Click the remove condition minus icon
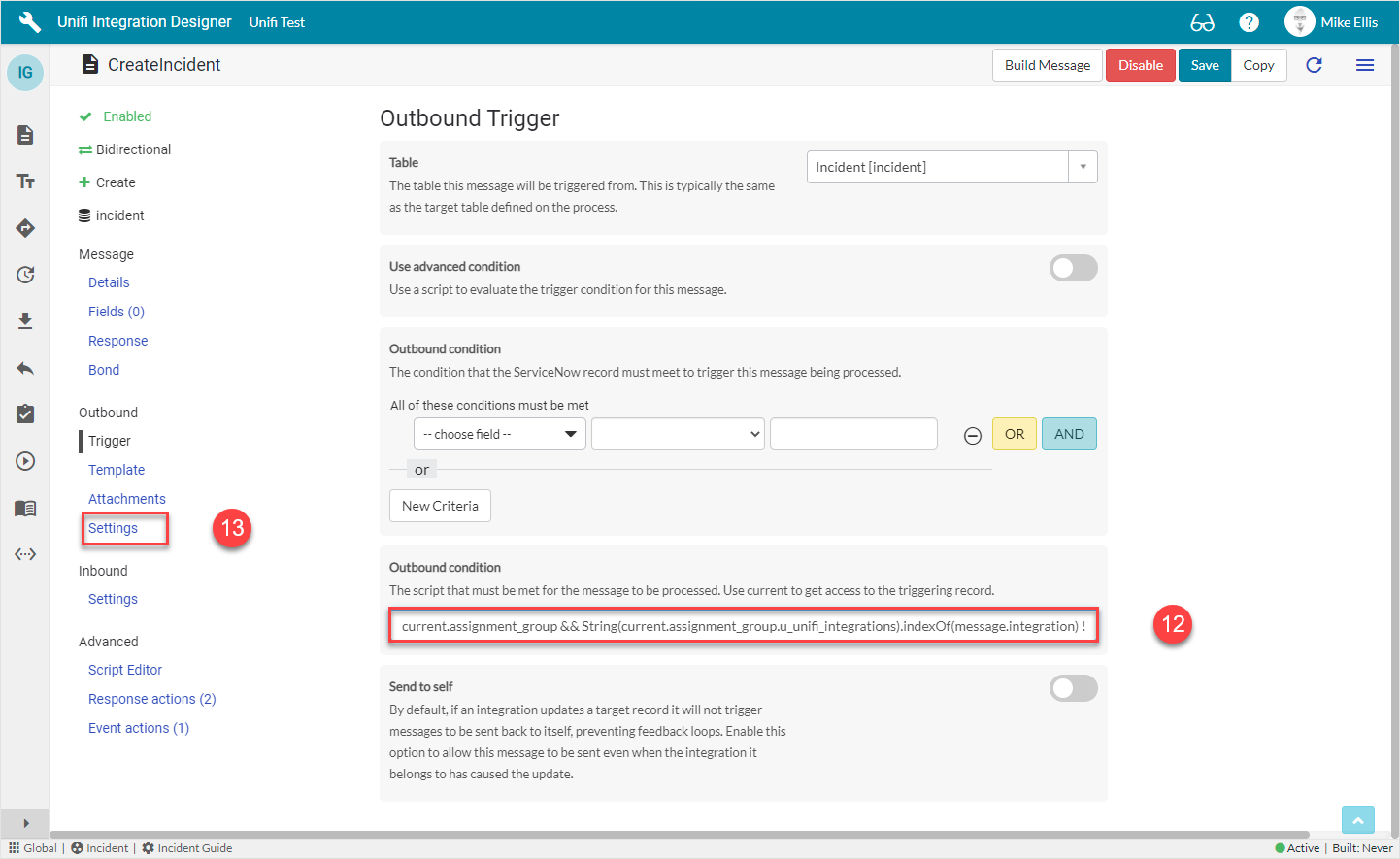Image resolution: width=1400 pixels, height=859 pixels. tap(972, 436)
